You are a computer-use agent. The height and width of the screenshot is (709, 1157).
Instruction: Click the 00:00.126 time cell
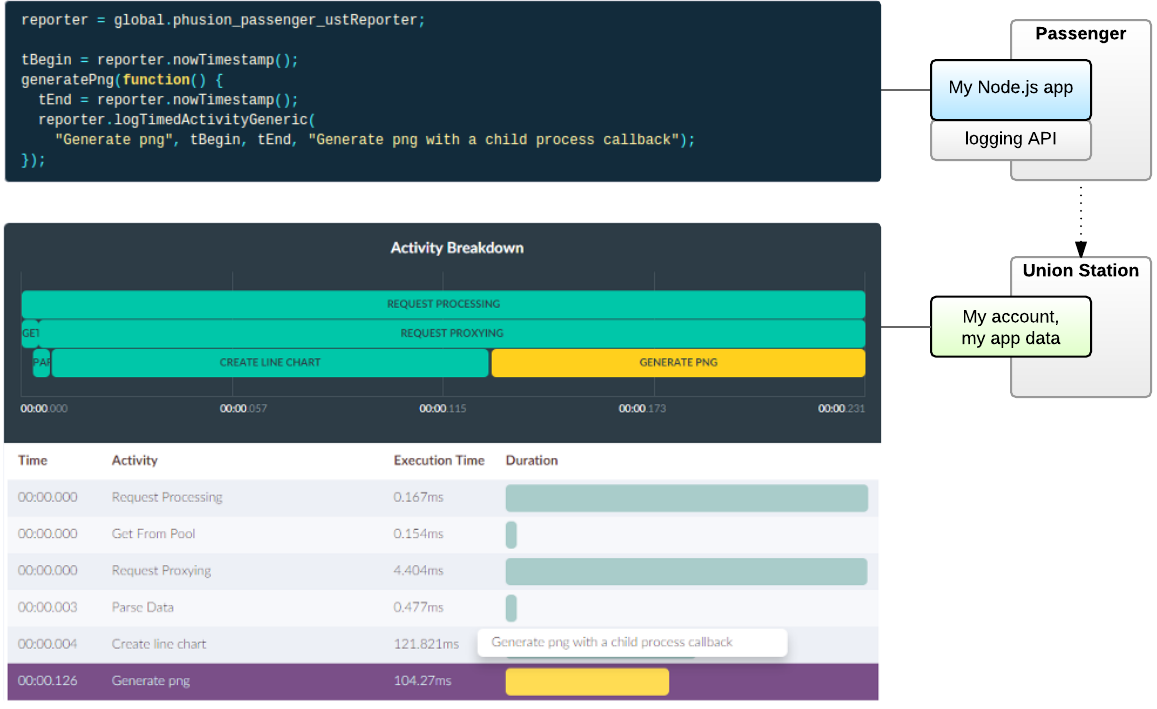point(47,681)
